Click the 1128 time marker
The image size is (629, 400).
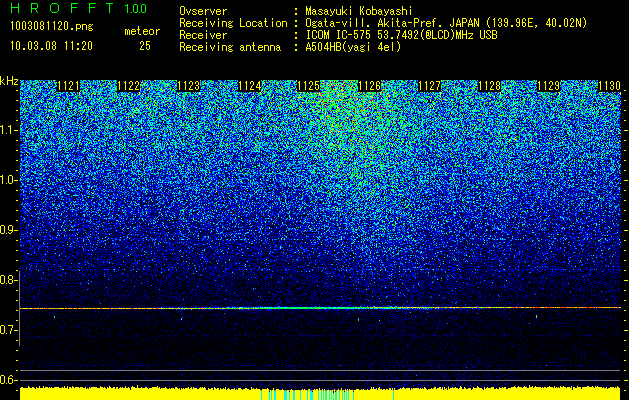tap(489, 86)
